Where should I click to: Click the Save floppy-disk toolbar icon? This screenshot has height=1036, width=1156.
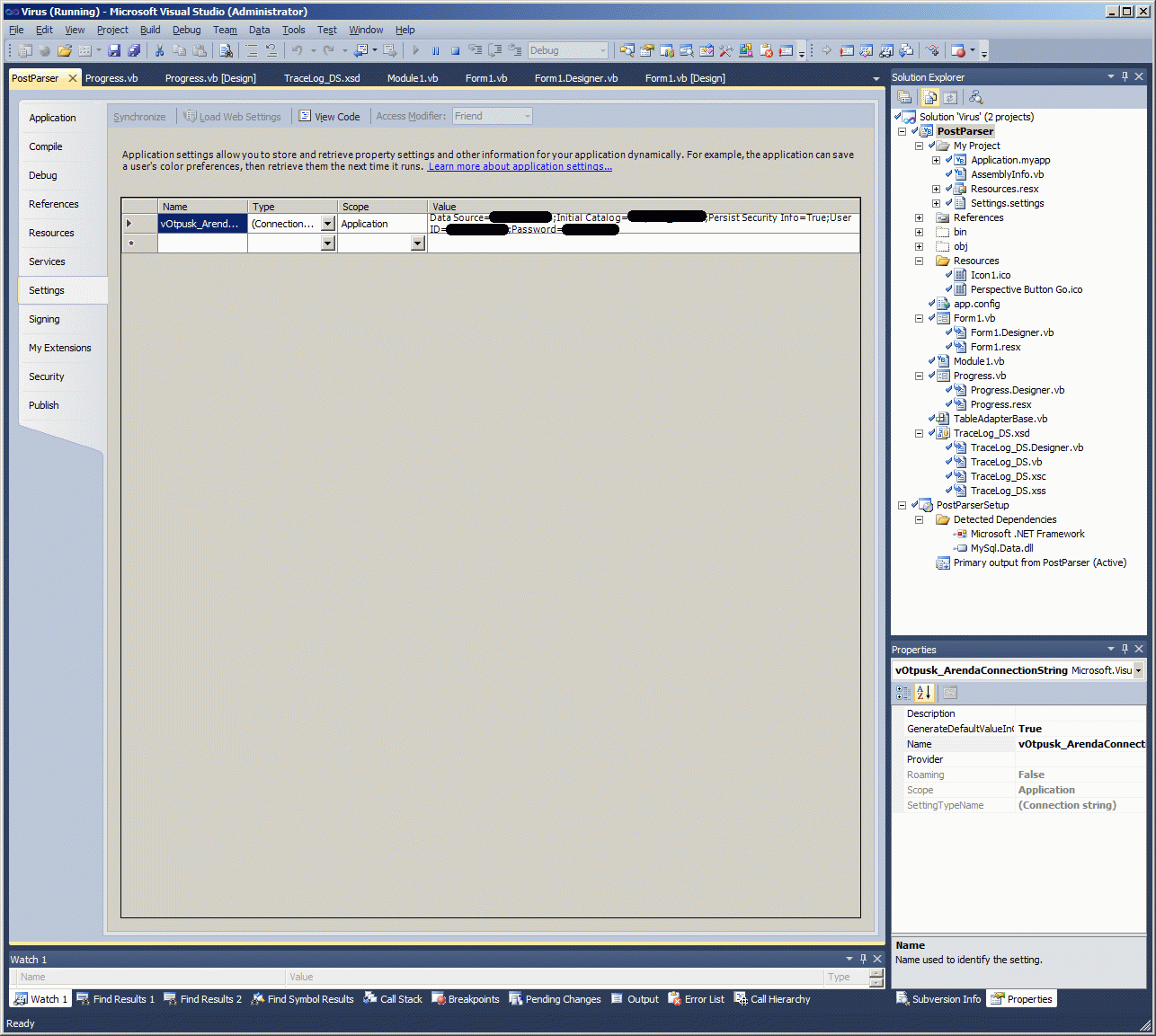114,50
